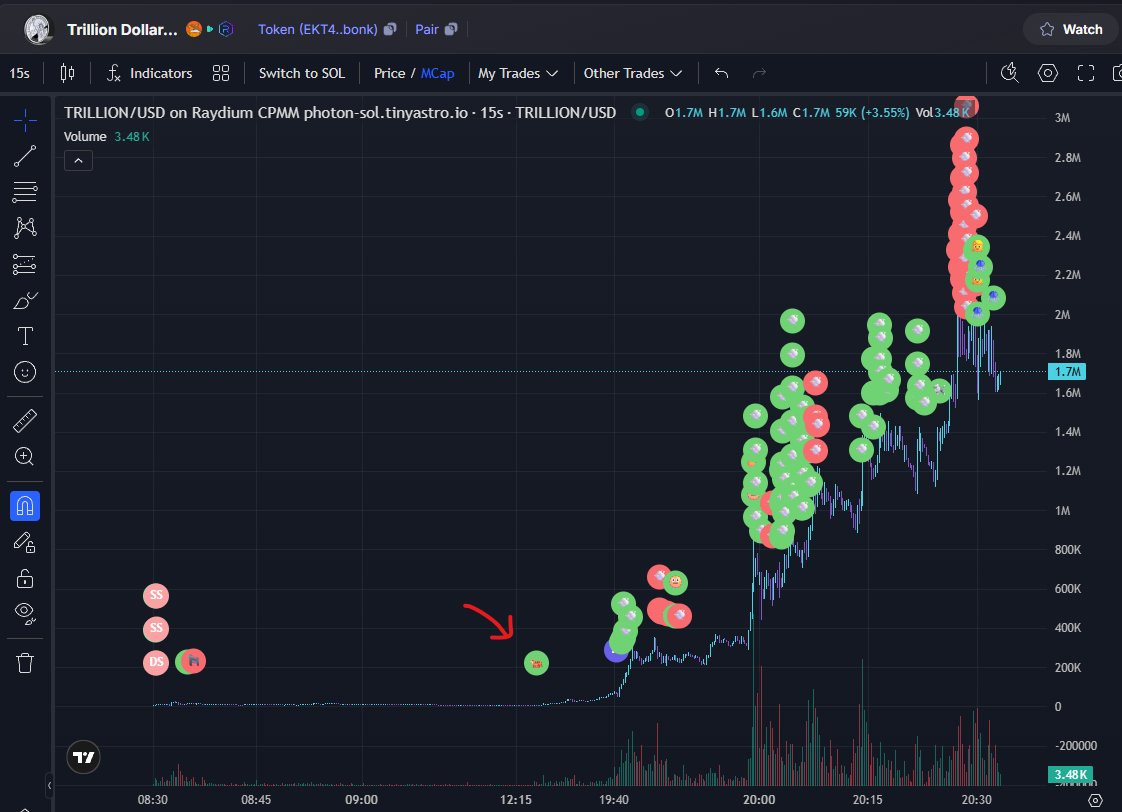This screenshot has height=812, width=1122.
Task: Toggle the magnet mode
Action: pos(25,506)
